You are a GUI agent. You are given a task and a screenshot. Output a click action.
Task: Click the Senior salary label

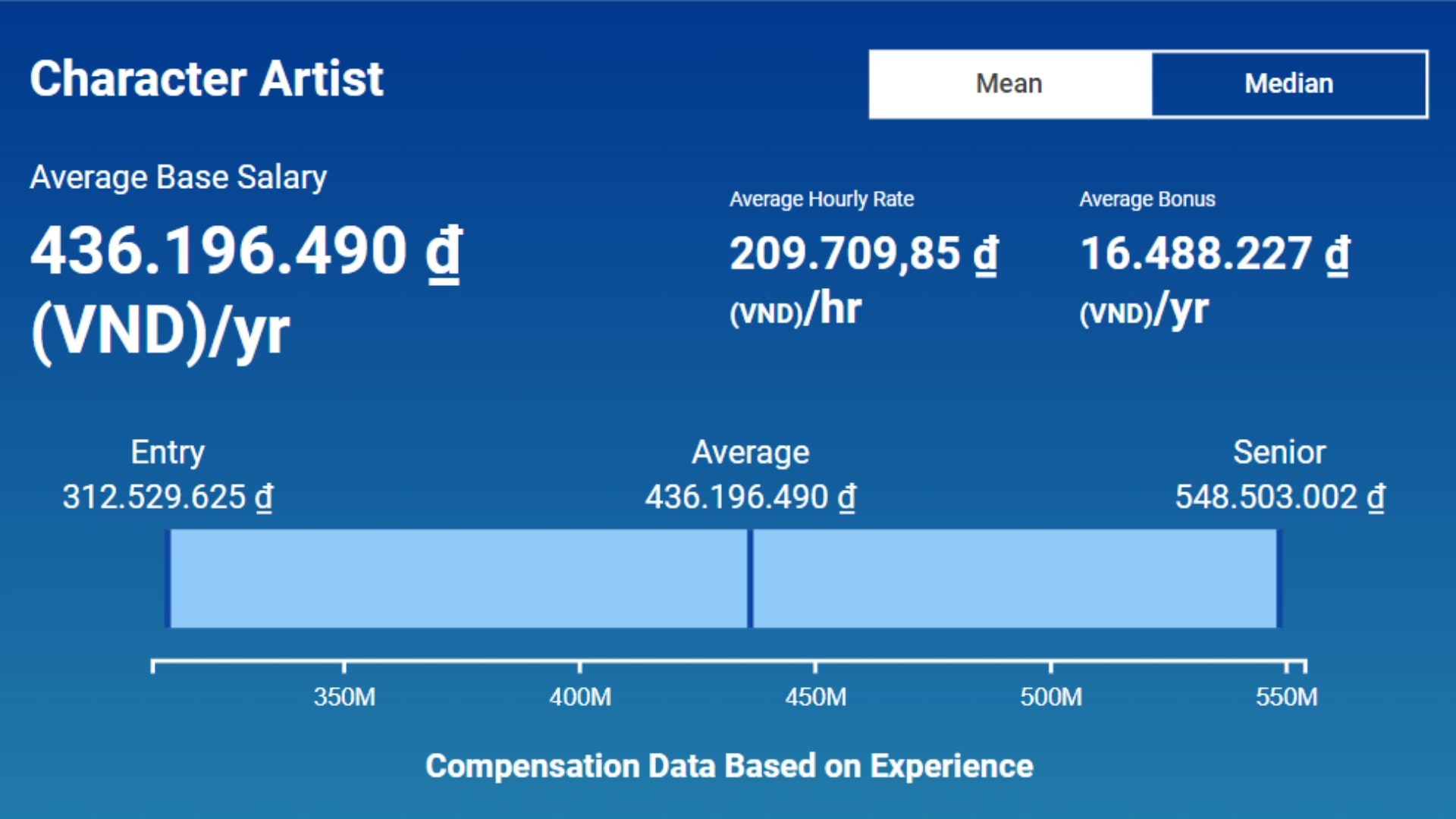1279,452
